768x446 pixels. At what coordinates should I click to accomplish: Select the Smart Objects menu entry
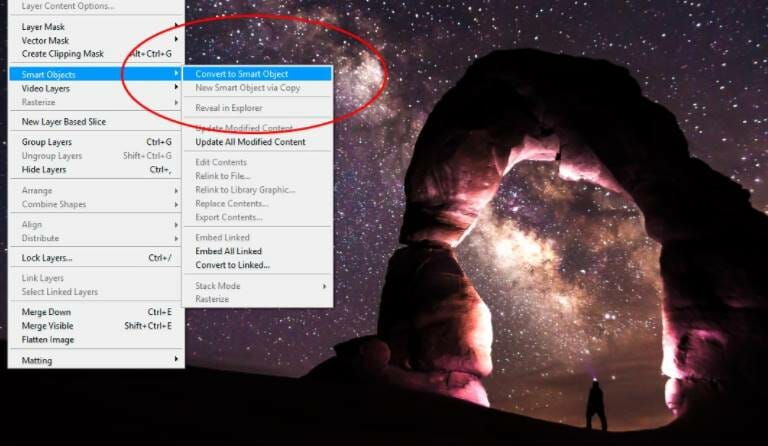(x=96, y=74)
